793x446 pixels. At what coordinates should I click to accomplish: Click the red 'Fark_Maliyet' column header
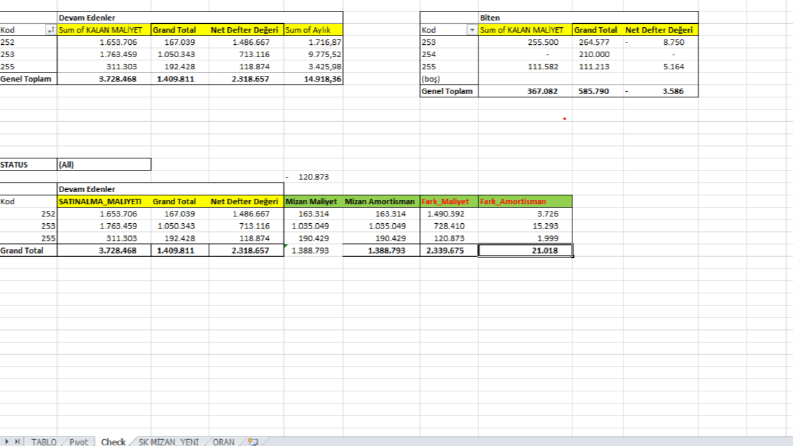point(449,201)
